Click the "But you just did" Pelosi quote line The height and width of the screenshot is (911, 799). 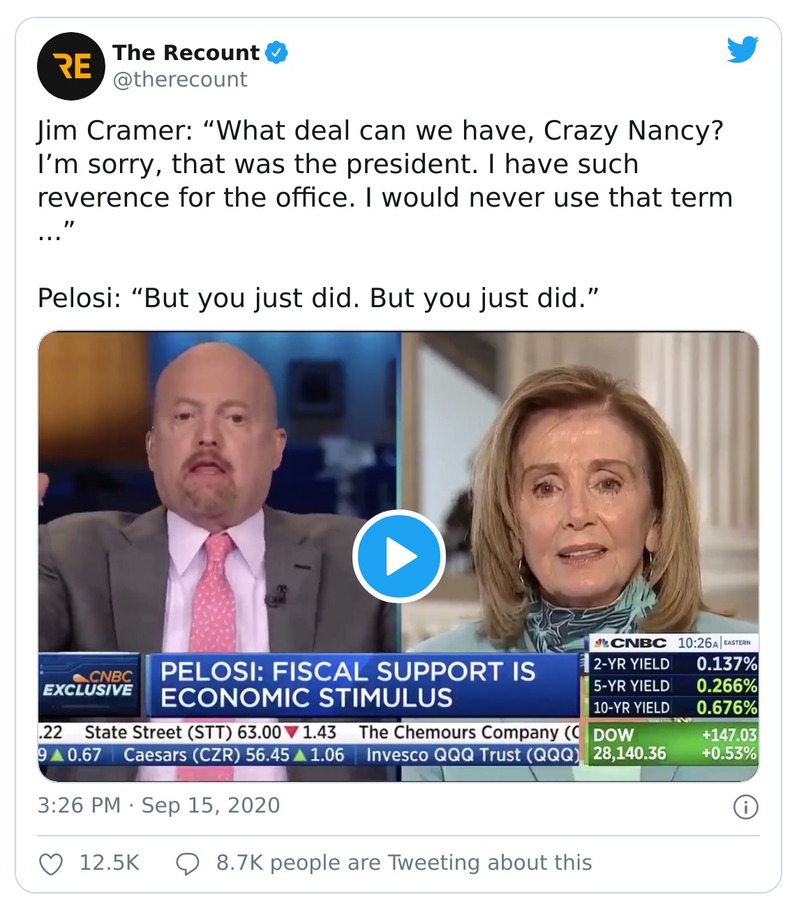tap(325, 299)
